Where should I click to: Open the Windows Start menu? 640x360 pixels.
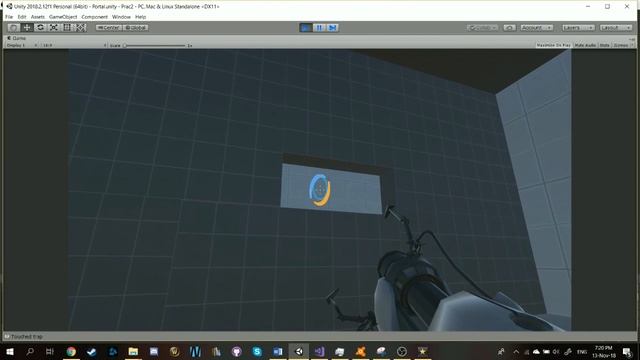pyautogui.click(x=9, y=351)
